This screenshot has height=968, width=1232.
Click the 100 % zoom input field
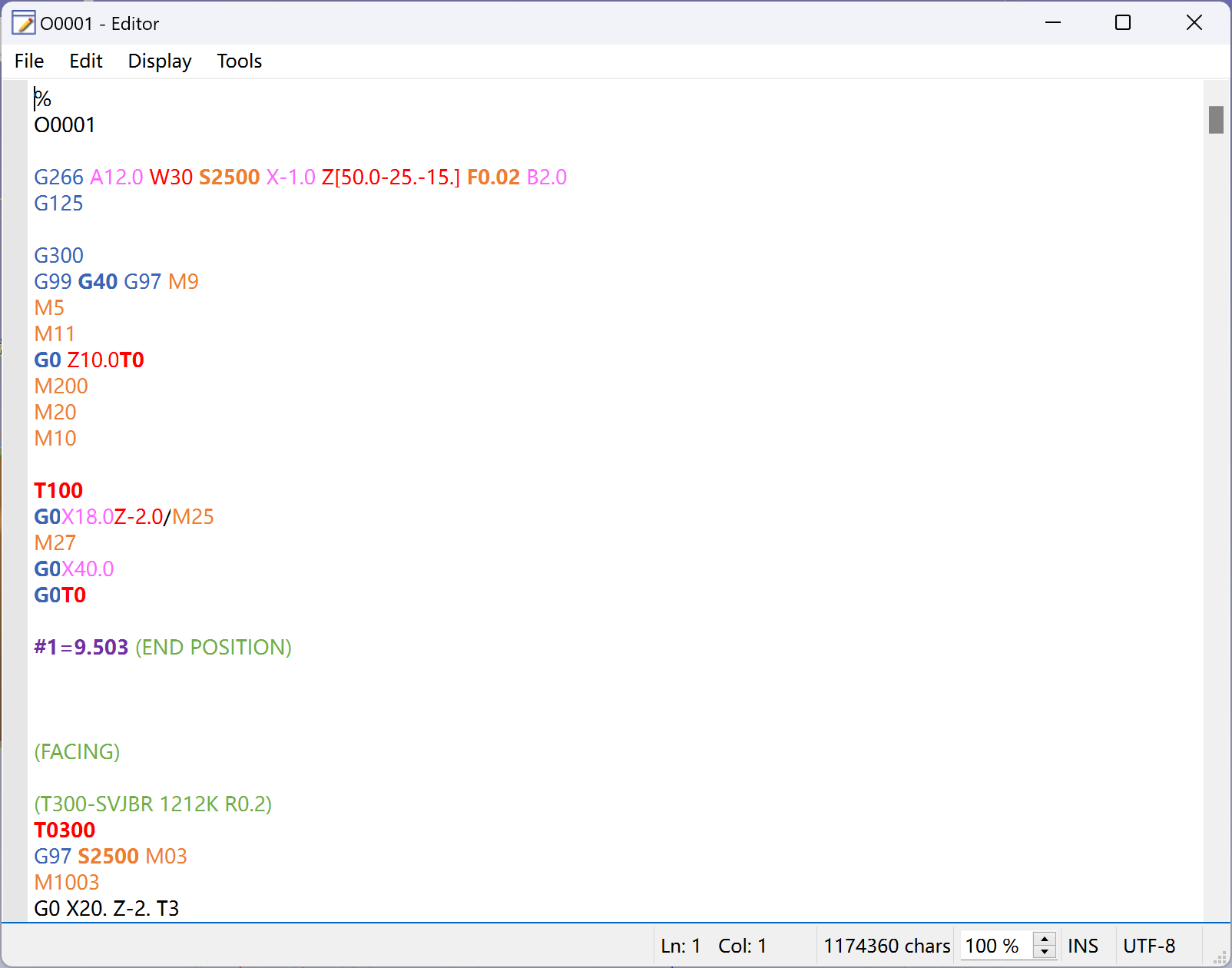pos(995,946)
